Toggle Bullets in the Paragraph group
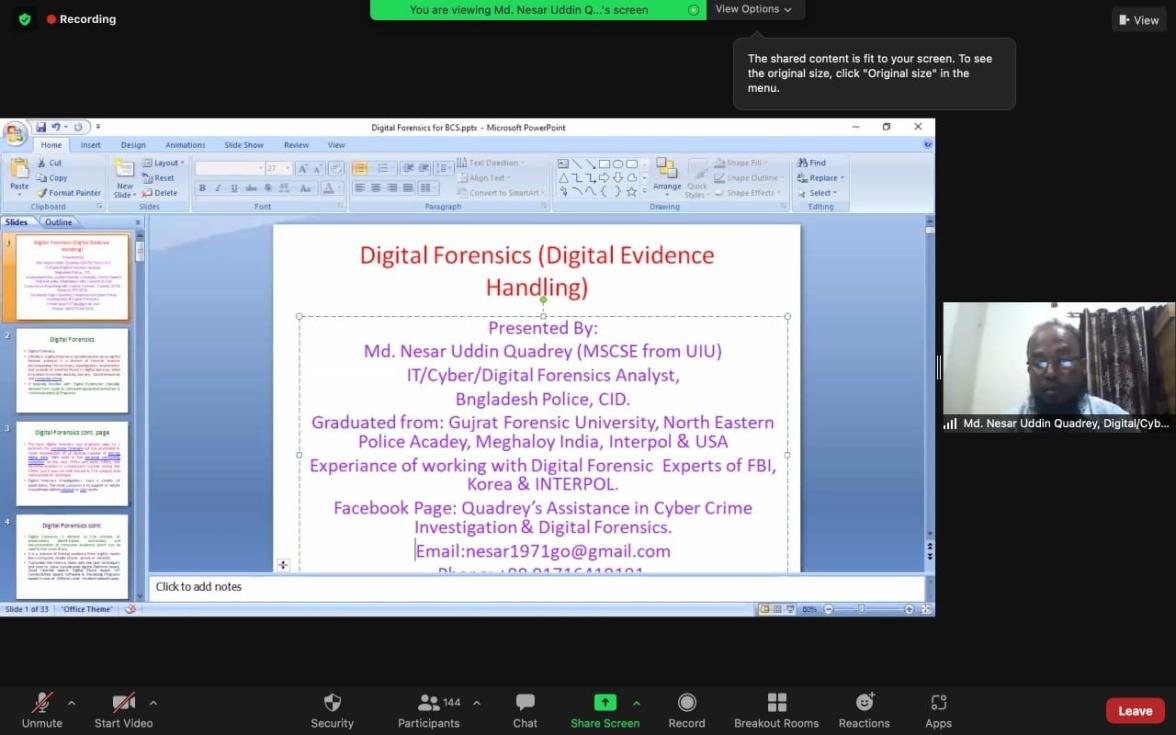The height and width of the screenshot is (735, 1176). point(360,168)
